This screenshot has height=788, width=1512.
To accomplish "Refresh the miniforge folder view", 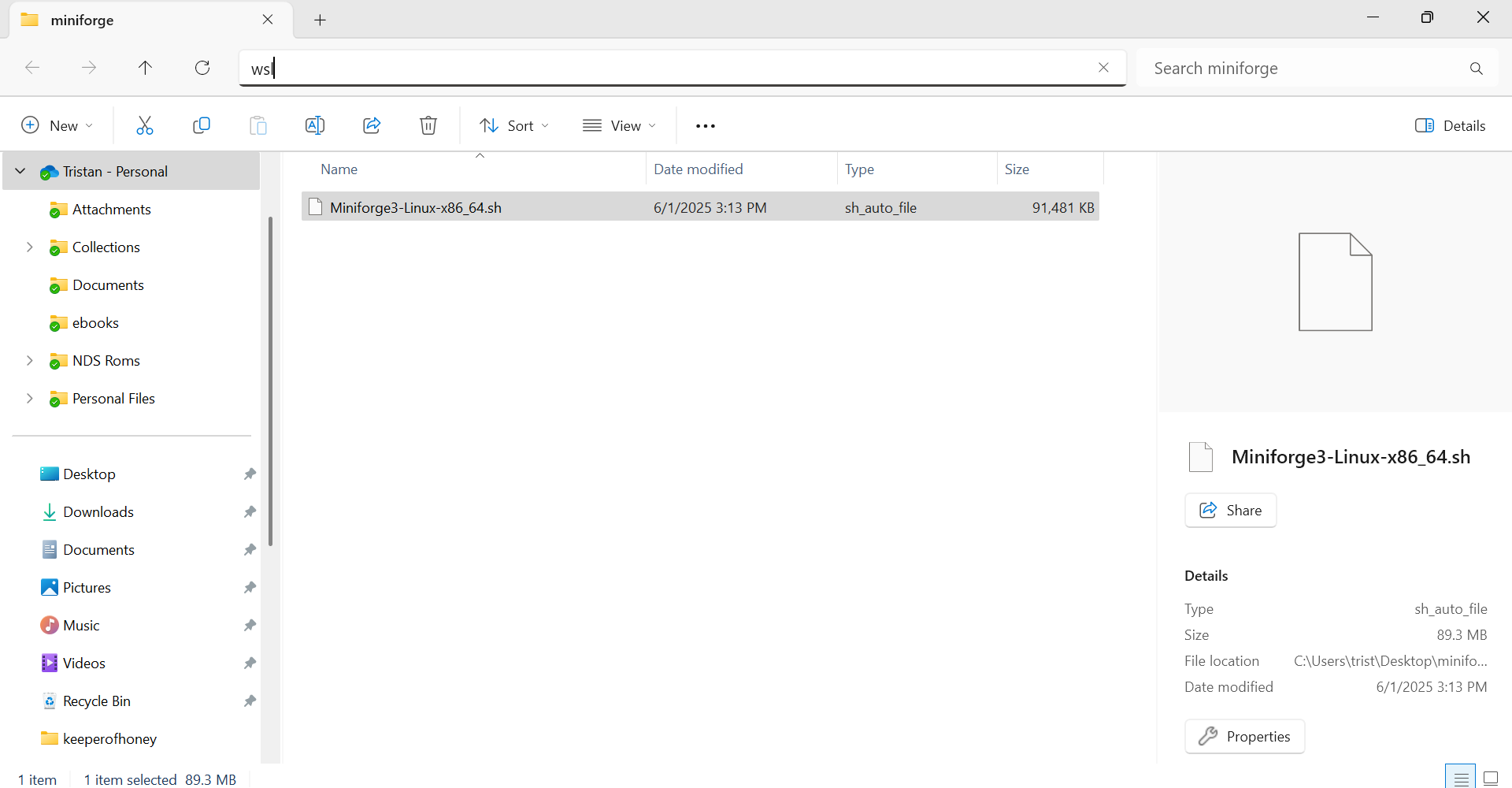I will tap(202, 68).
